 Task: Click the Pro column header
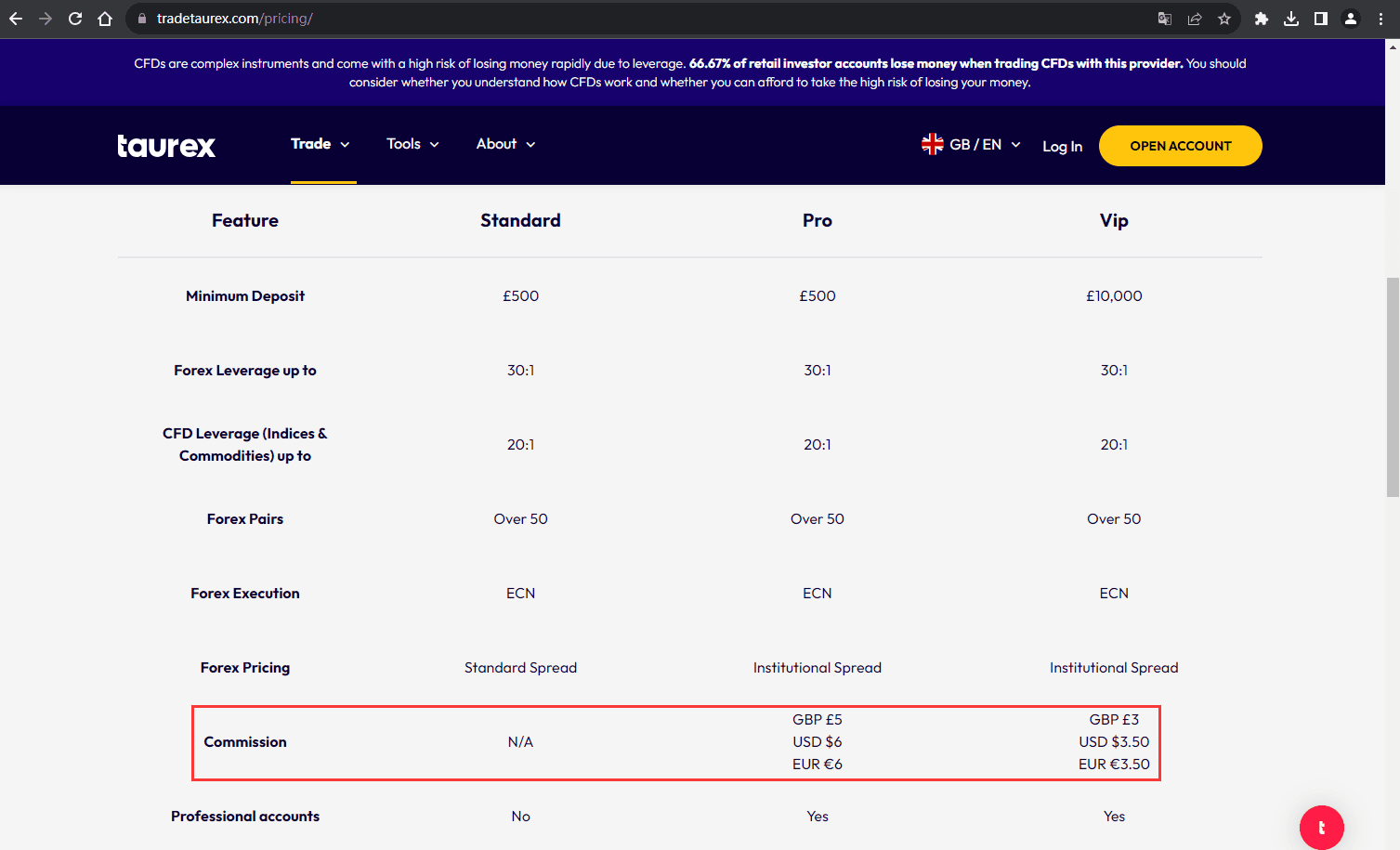point(818,220)
